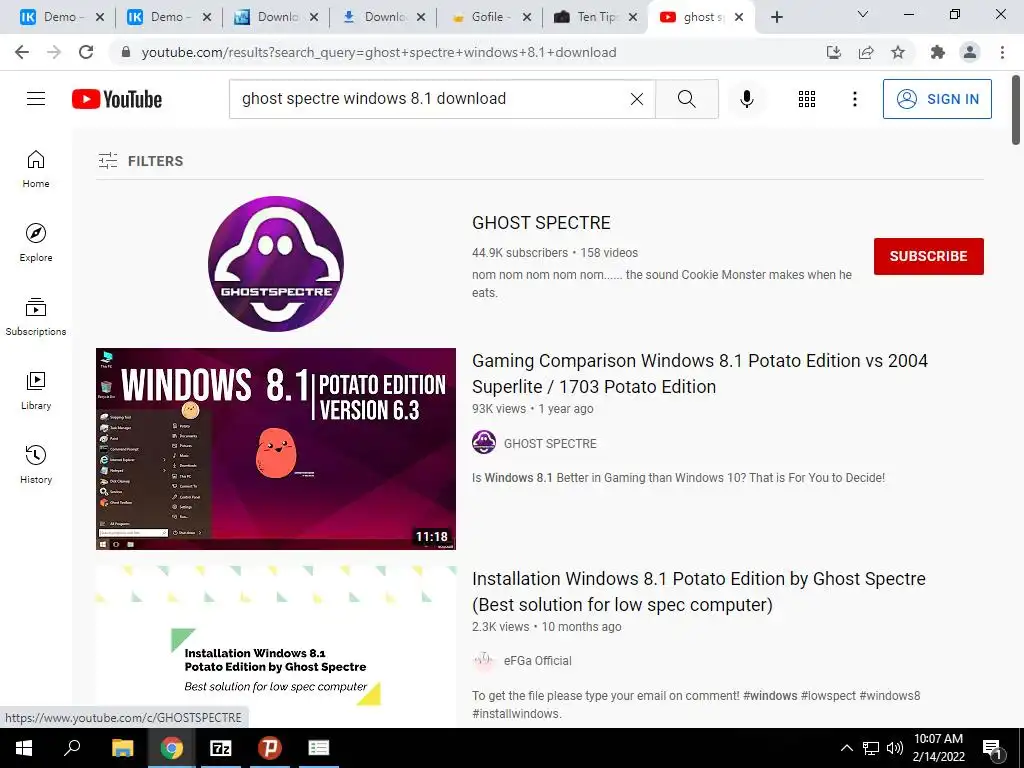The width and height of the screenshot is (1024, 768).
Task: Open Explore in the sidebar
Action: 36,242
